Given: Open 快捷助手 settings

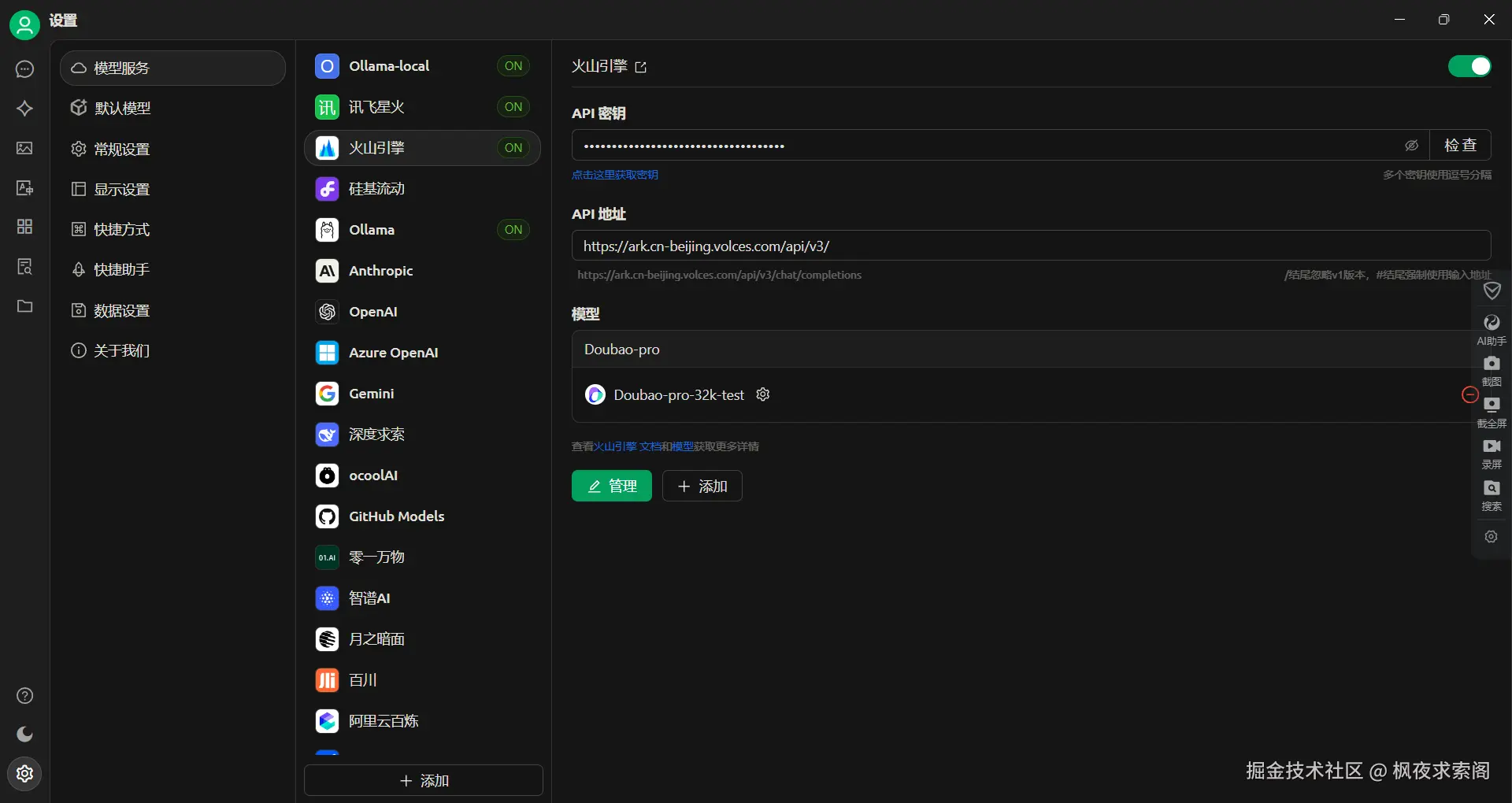Looking at the screenshot, I should coord(172,270).
